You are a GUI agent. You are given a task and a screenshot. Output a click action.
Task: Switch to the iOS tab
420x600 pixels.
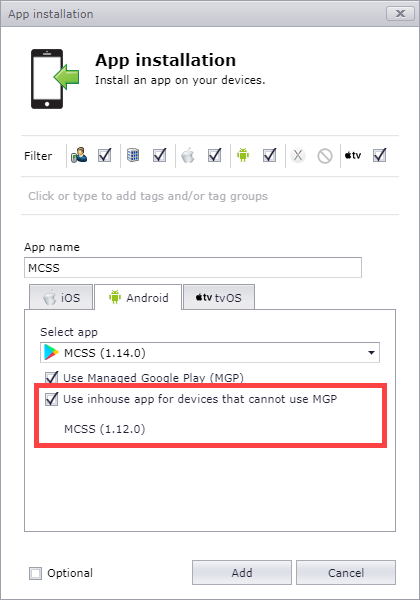point(61,297)
